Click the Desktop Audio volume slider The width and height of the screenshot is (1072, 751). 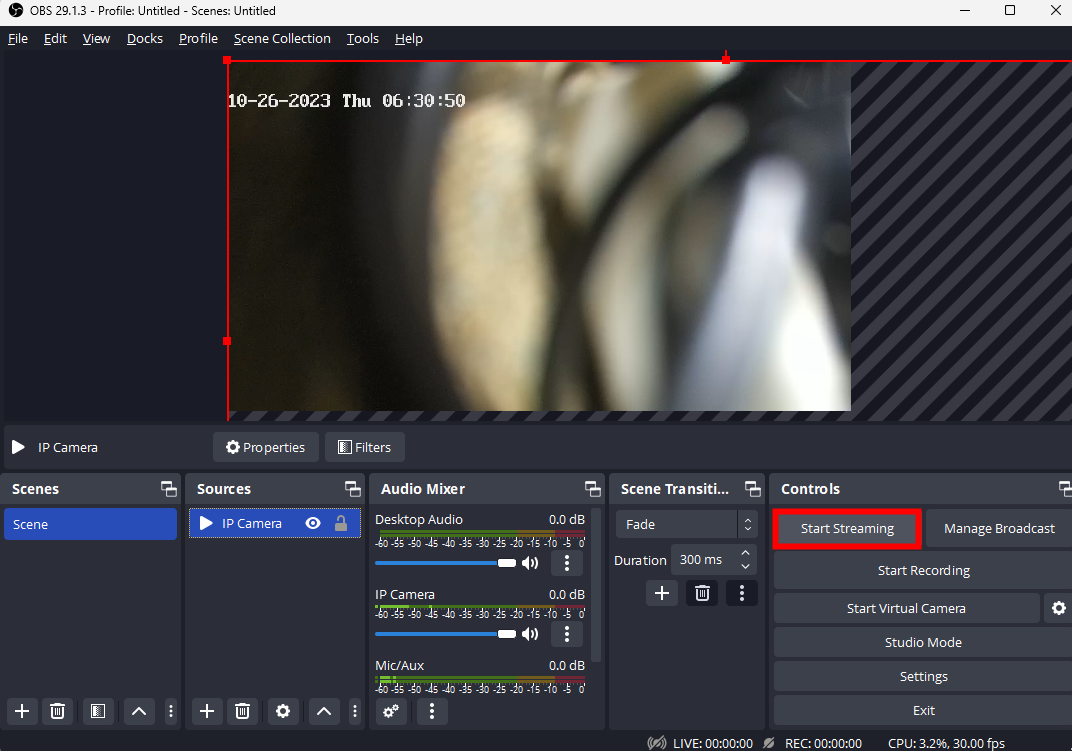(440, 563)
